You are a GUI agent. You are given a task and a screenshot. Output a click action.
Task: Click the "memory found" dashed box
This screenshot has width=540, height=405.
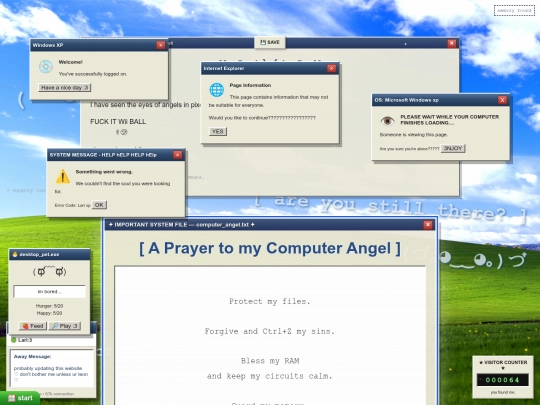(514, 11)
